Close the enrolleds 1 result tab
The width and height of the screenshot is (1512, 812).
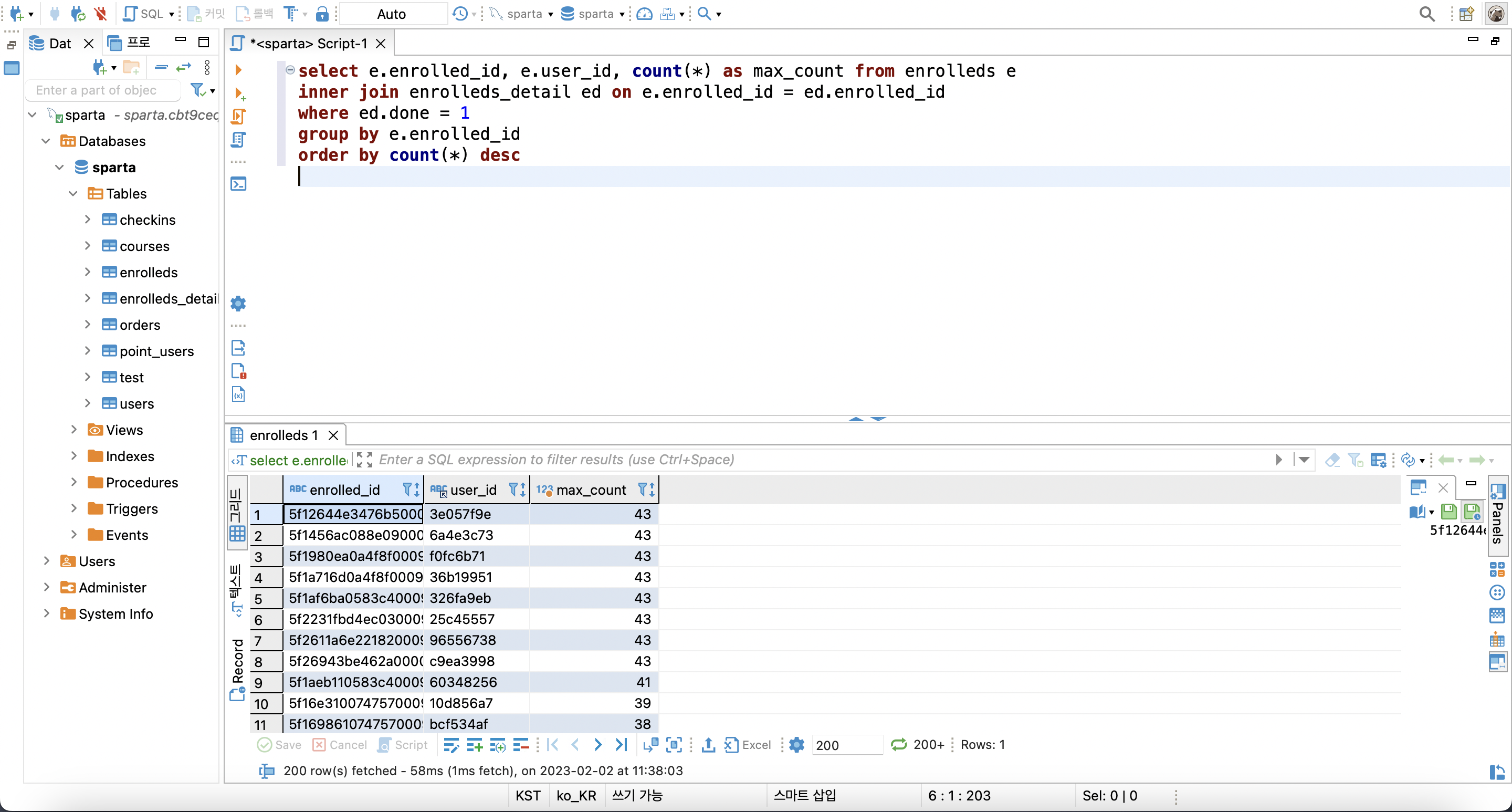[x=333, y=435]
